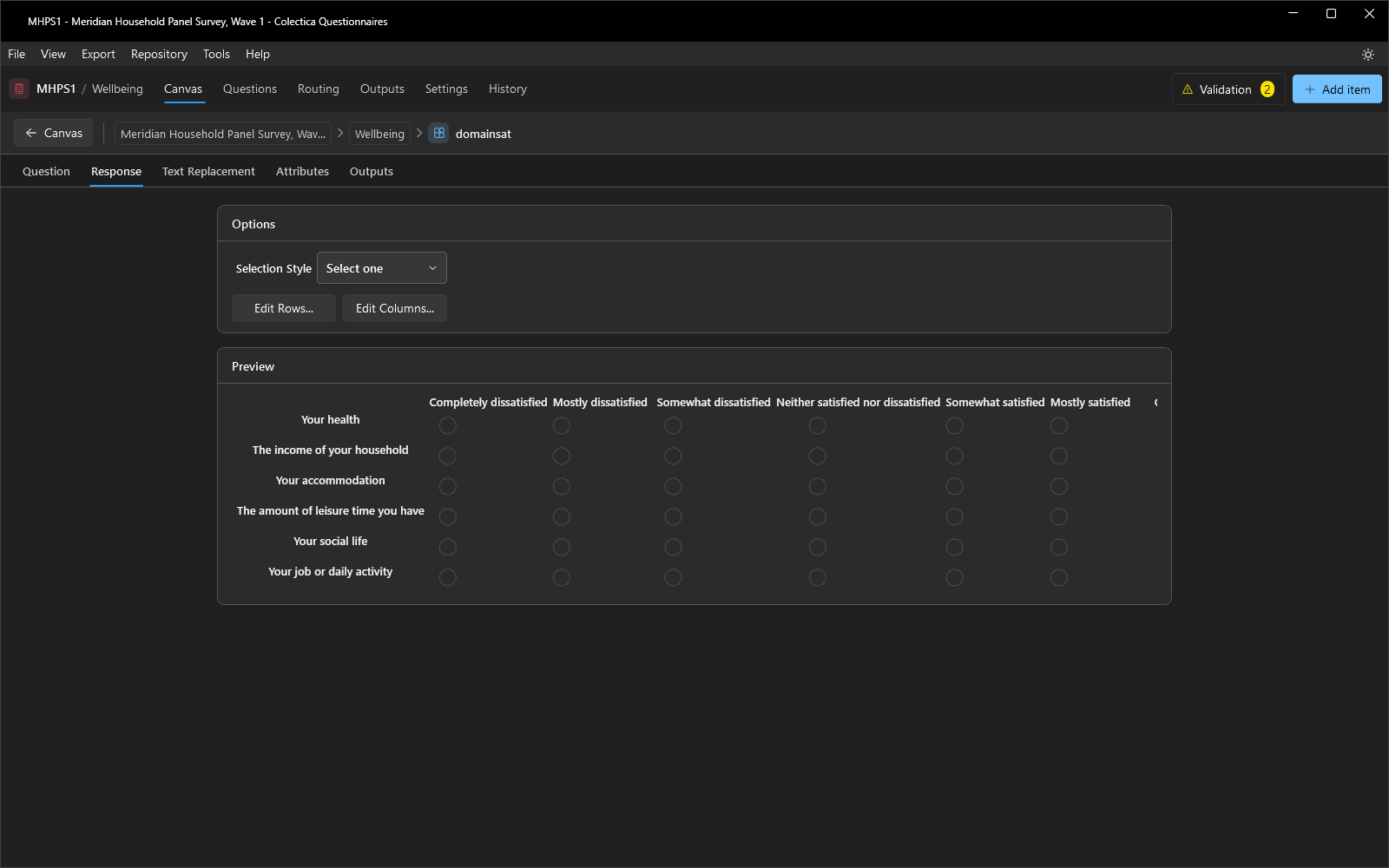Viewport: 1389px width, 868px height.
Task: Open the Validation panel button
Action: [x=1228, y=89]
